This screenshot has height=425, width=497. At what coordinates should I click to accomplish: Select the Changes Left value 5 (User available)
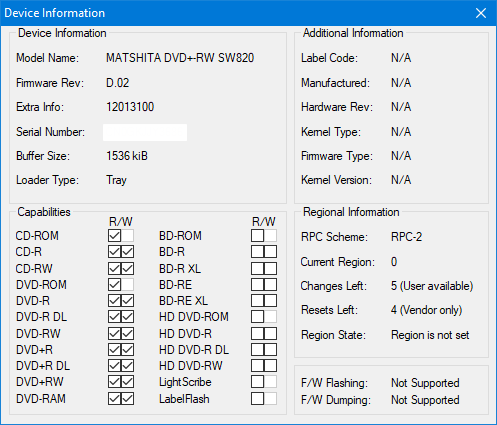click(x=432, y=286)
